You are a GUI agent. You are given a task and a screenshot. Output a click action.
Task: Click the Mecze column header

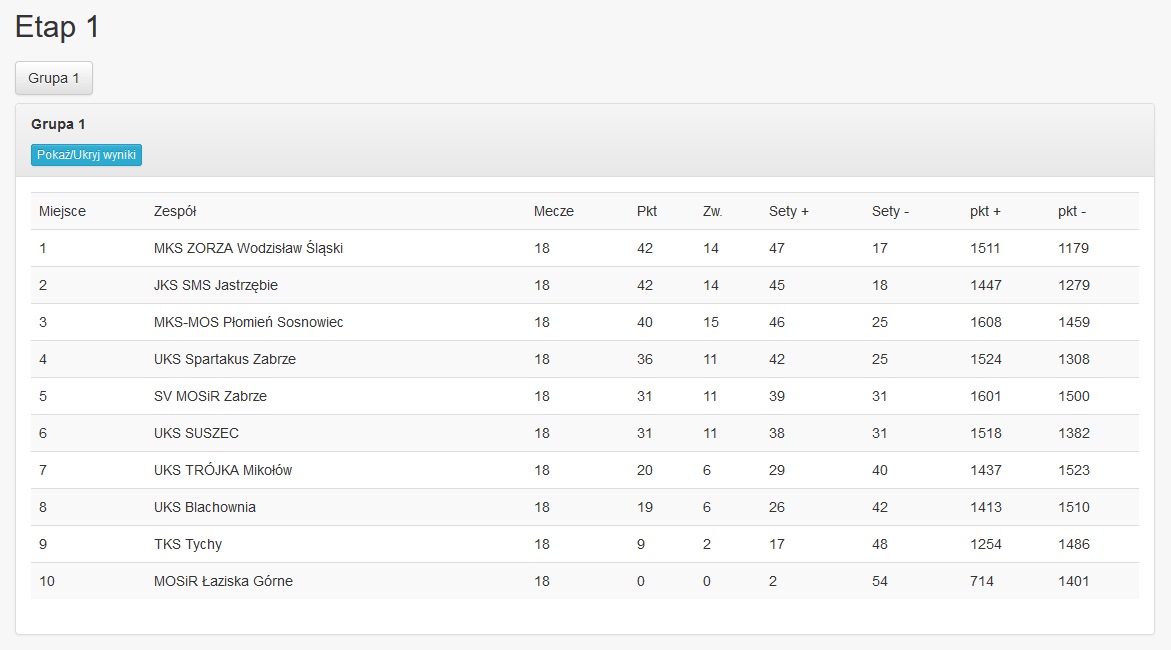click(554, 211)
